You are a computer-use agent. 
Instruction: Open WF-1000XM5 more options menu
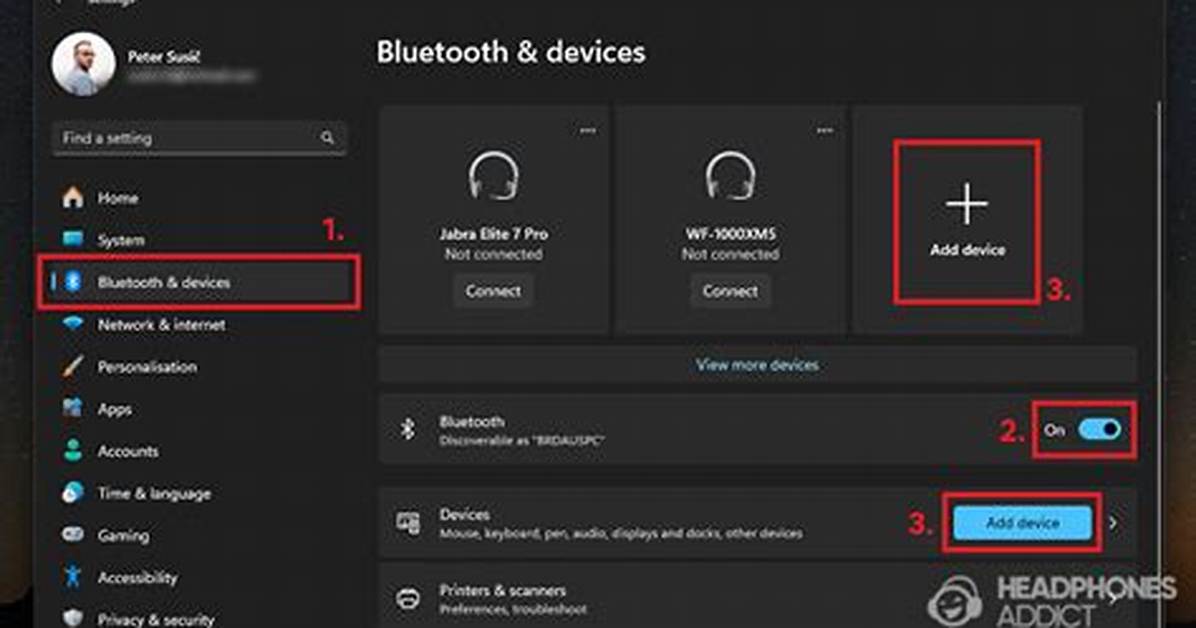click(x=825, y=130)
